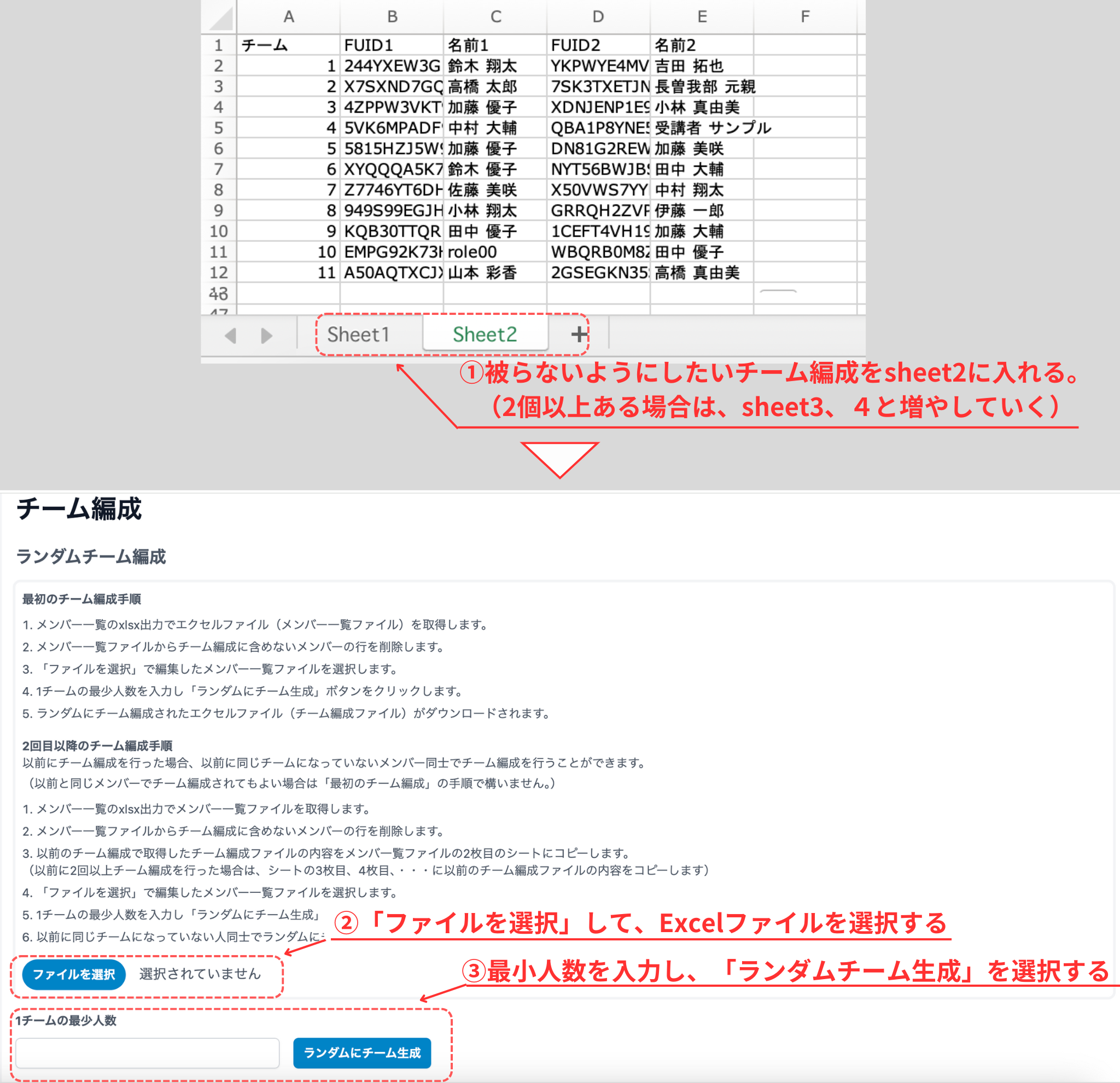Select column A header
This screenshot has width=1120, height=1083.
pyautogui.click(x=289, y=16)
